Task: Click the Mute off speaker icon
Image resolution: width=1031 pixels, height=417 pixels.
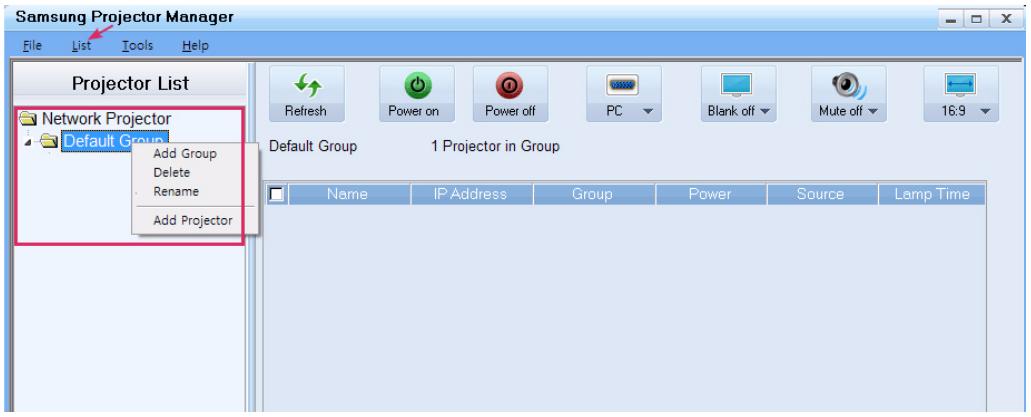Action: pos(848,85)
